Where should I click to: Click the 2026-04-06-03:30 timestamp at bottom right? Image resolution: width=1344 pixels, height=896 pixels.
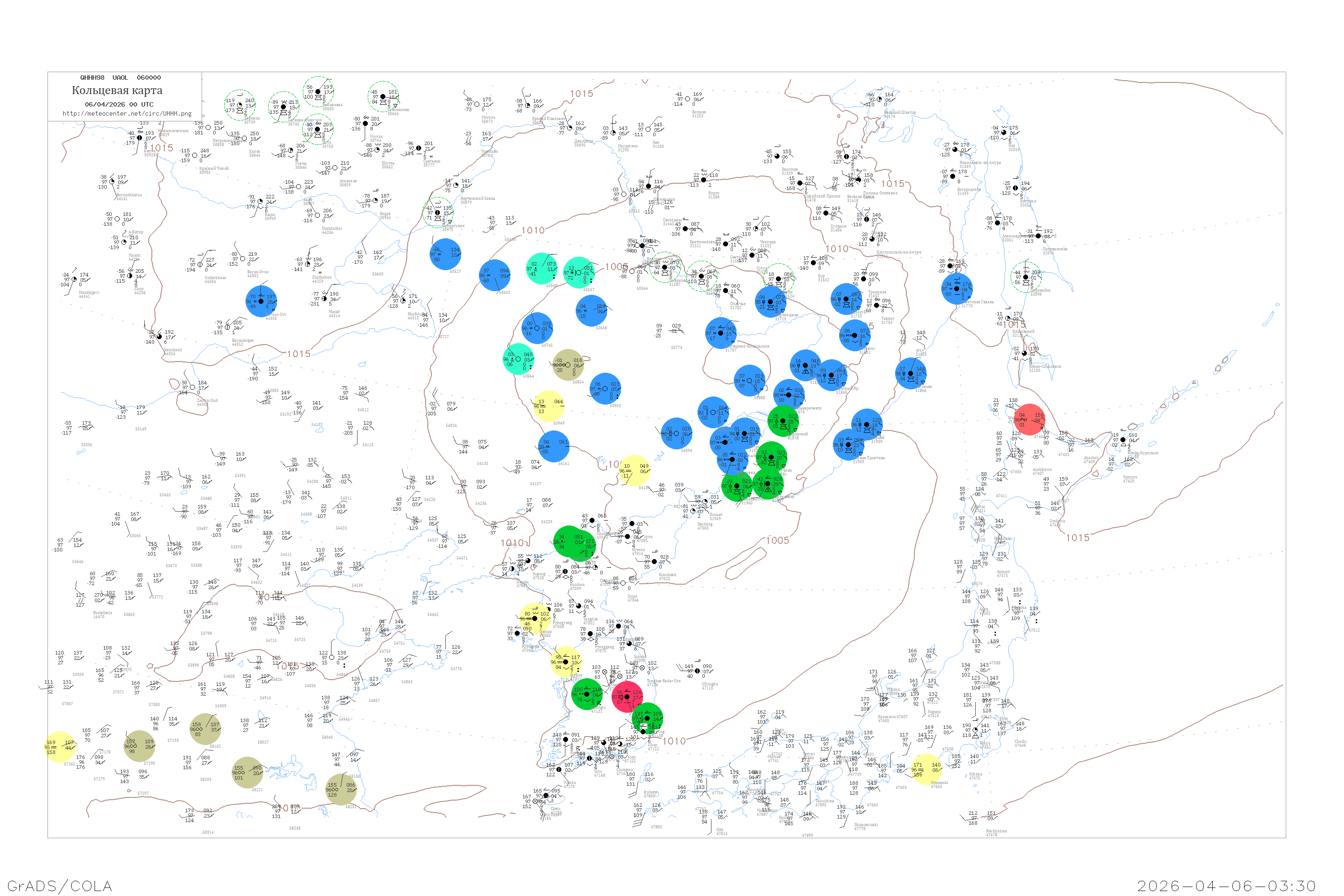1226,885
